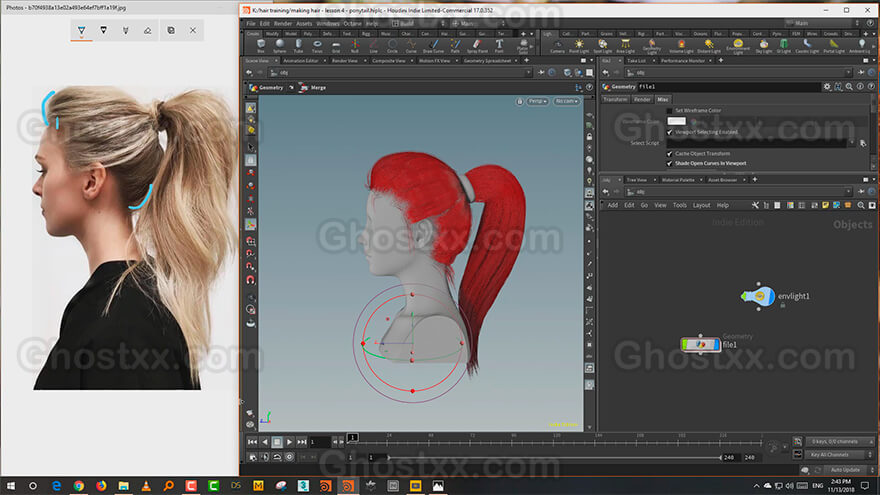Open the Octane menu
This screenshot has width=880, height=495.
click(x=352, y=24)
